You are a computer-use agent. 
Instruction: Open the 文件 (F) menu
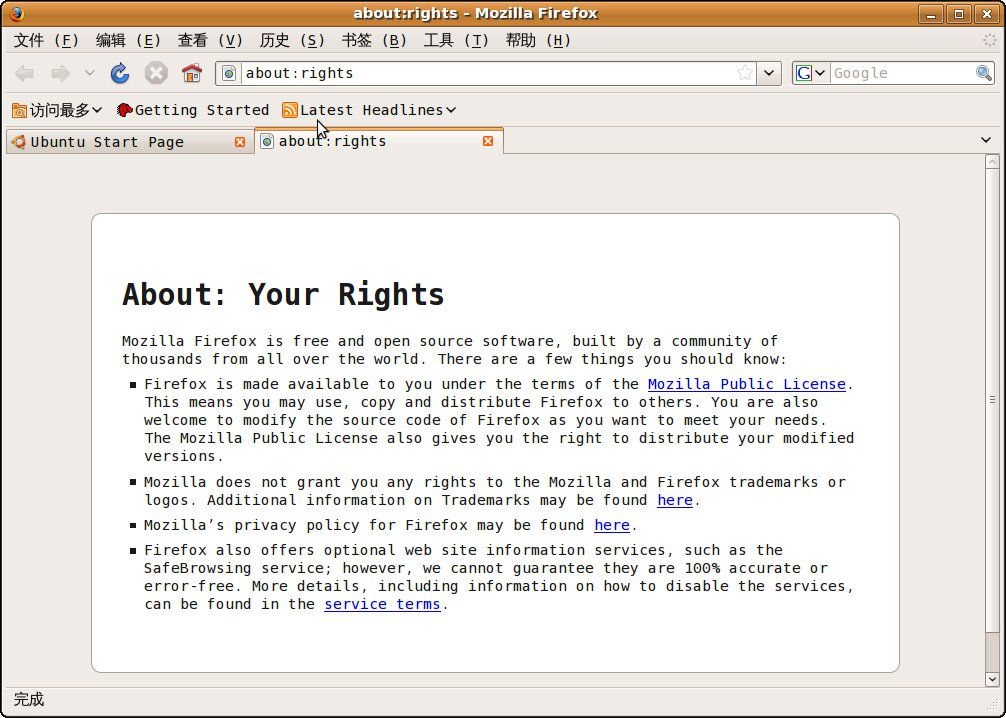coord(46,40)
